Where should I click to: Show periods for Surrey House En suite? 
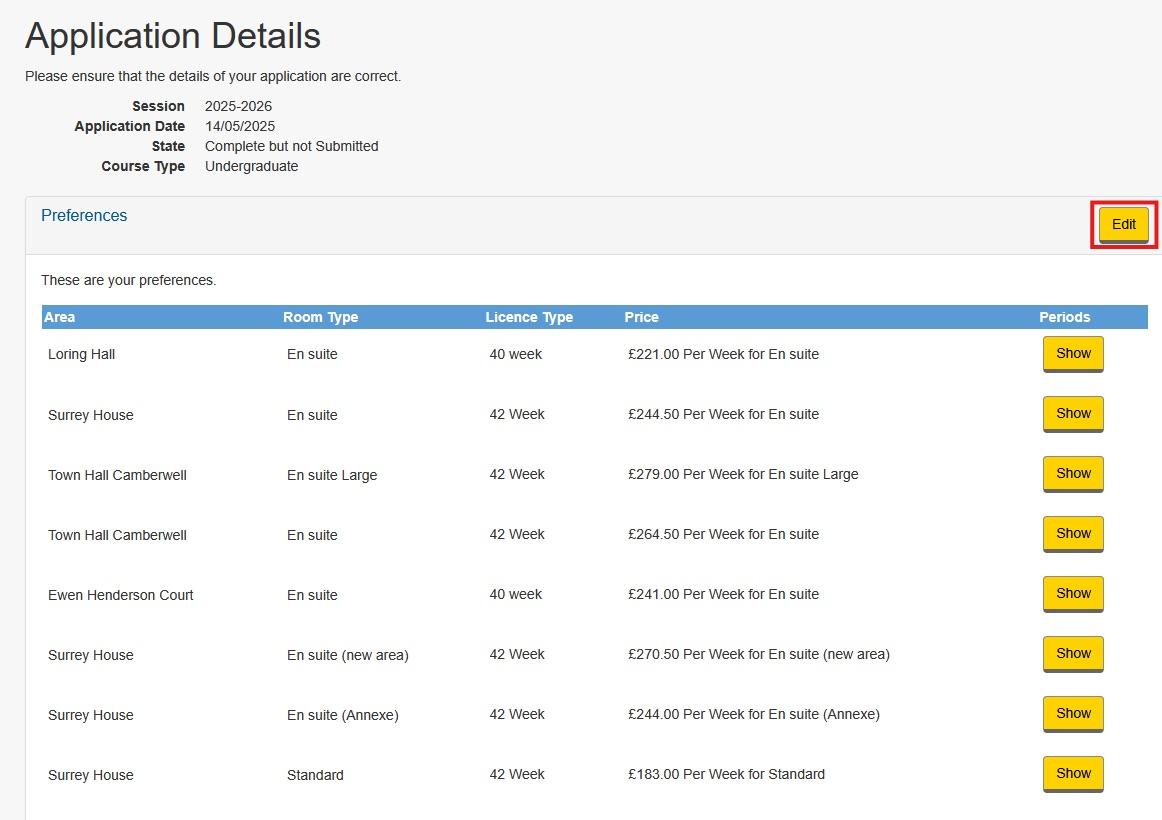(1072, 413)
